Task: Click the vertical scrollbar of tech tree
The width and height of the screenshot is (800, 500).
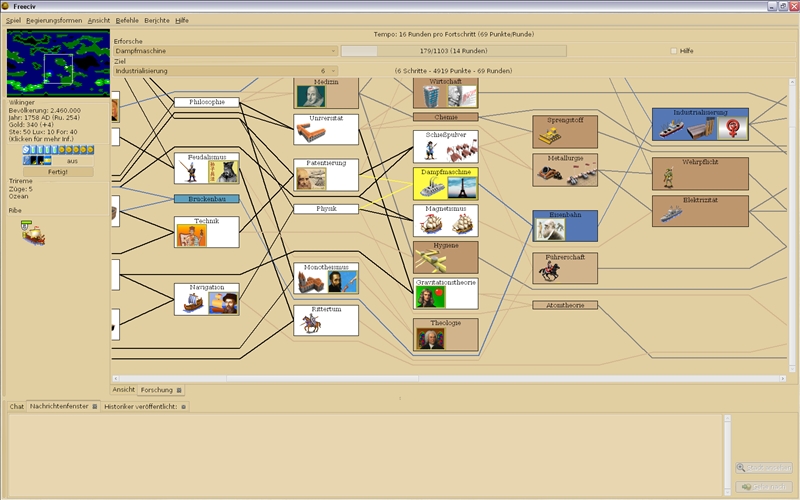Action: [x=792, y=225]
